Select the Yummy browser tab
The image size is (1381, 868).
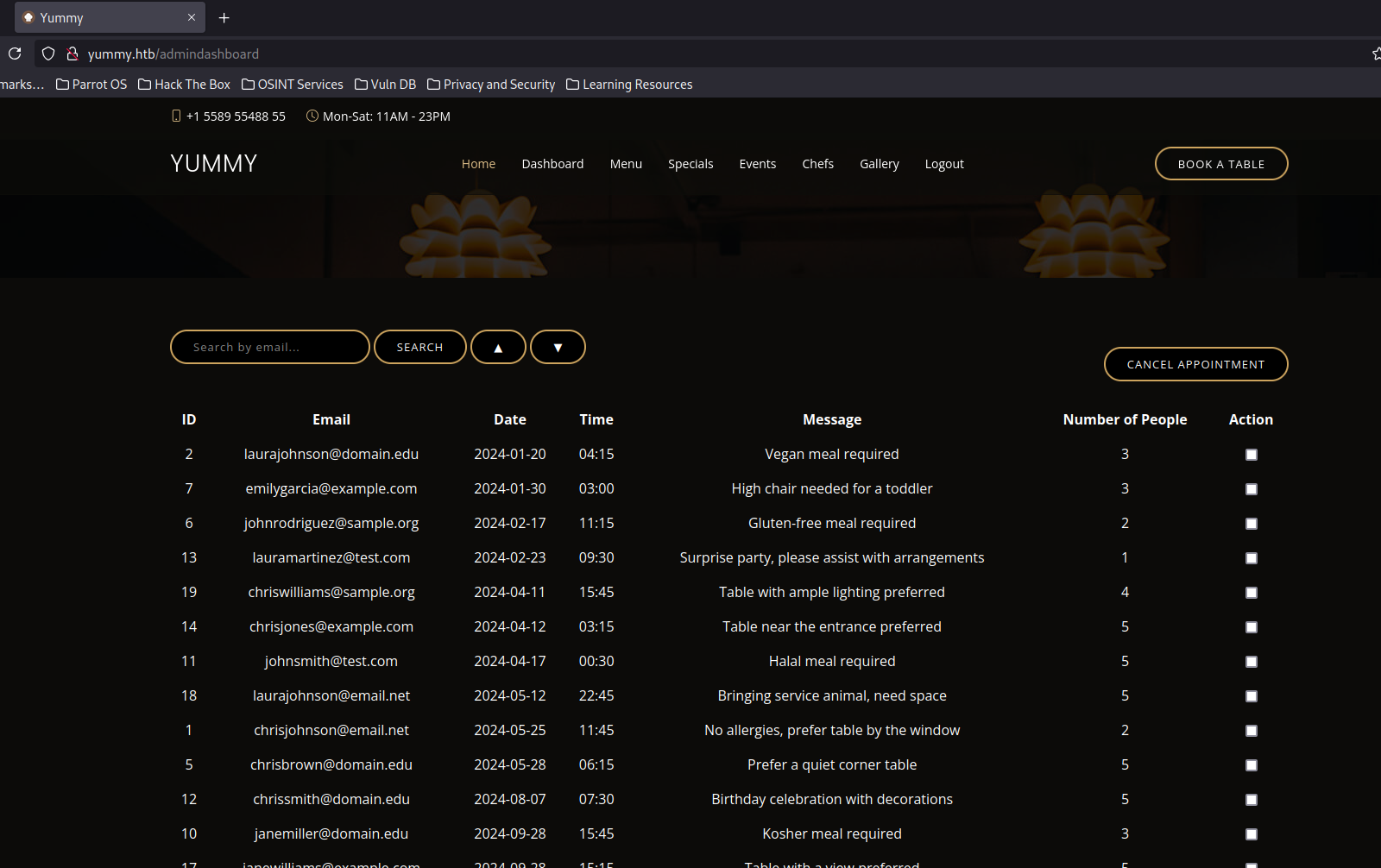click(110, 17)
